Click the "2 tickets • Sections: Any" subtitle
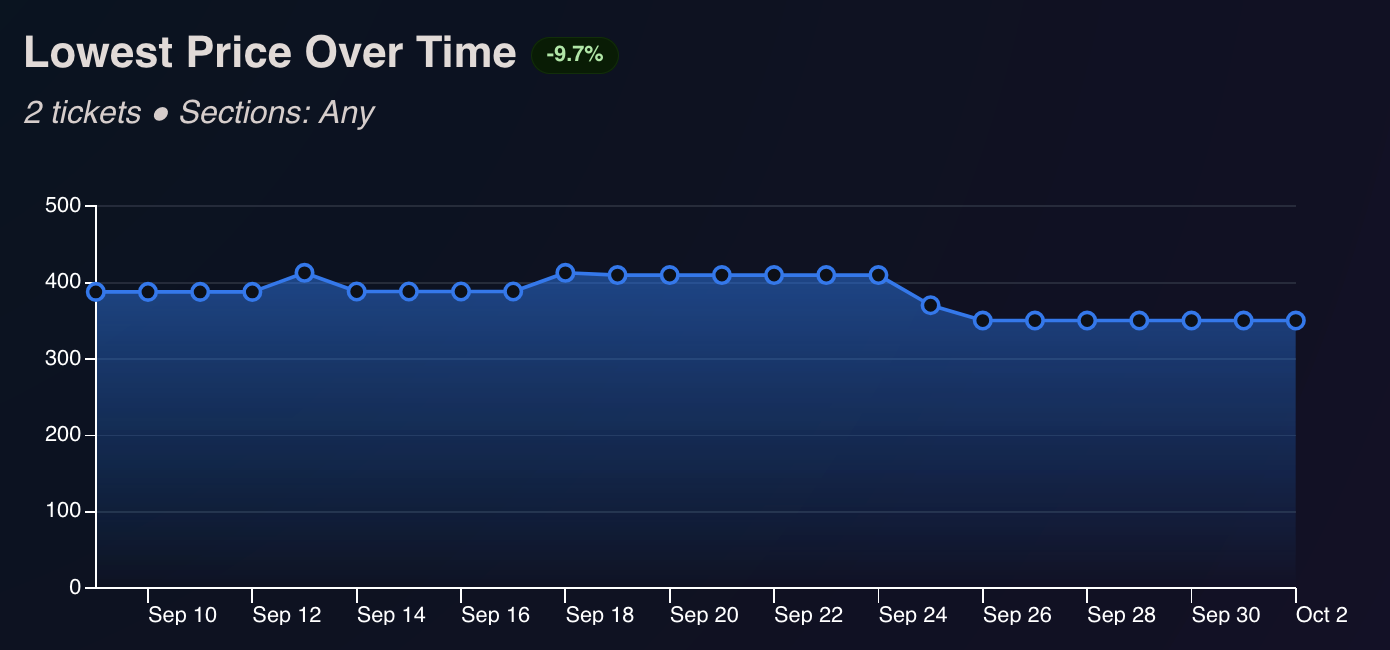This screenshot has height=650, width=1390. [x=198, y=113]
